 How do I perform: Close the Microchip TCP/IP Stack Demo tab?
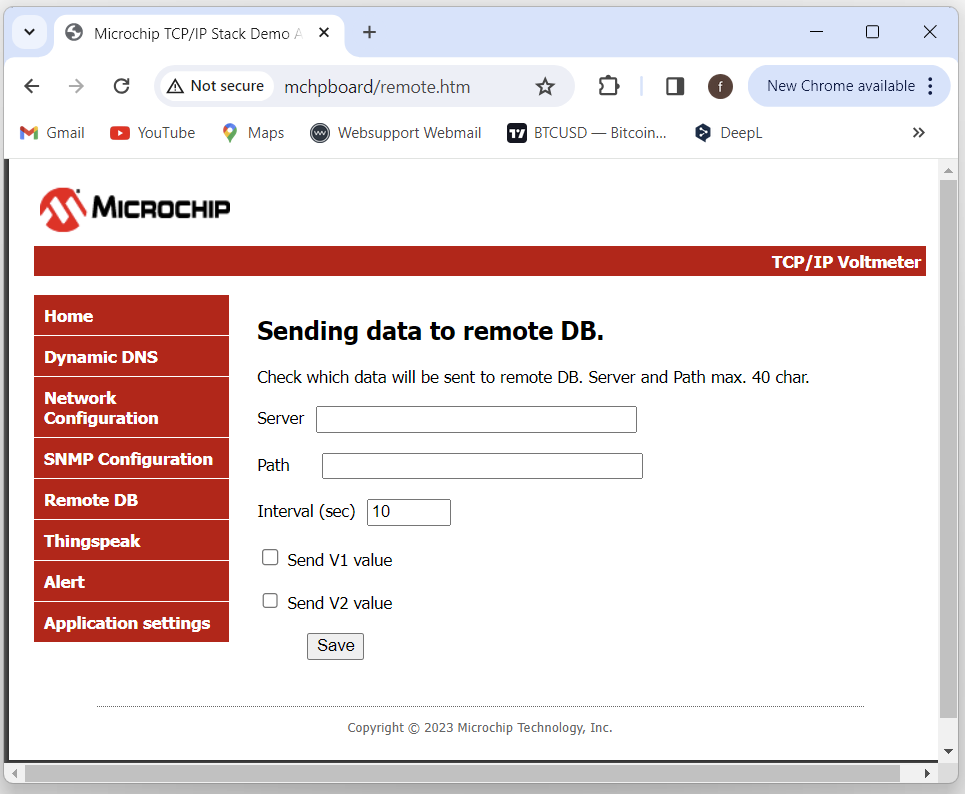324,33
